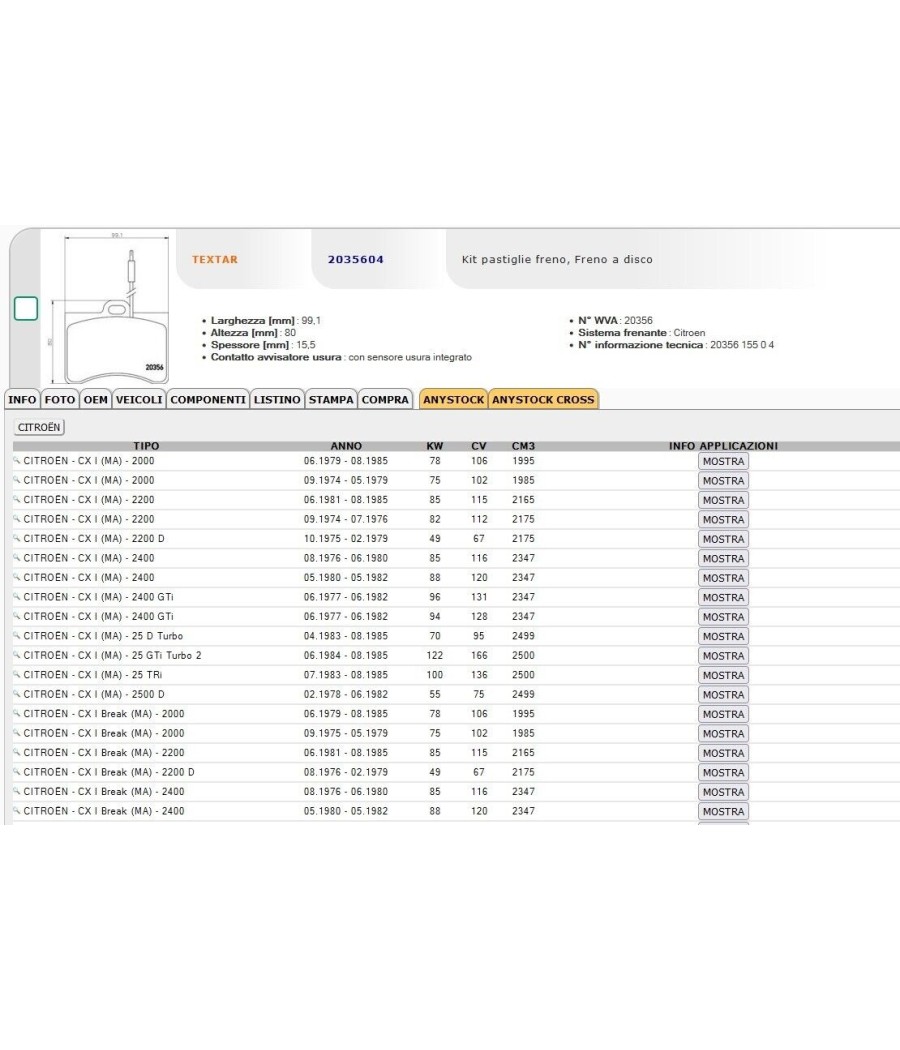Show applications for CX I 2200 82 kW
The width and height of the screenshot is (900, 1050).
(x=723, y=520)
